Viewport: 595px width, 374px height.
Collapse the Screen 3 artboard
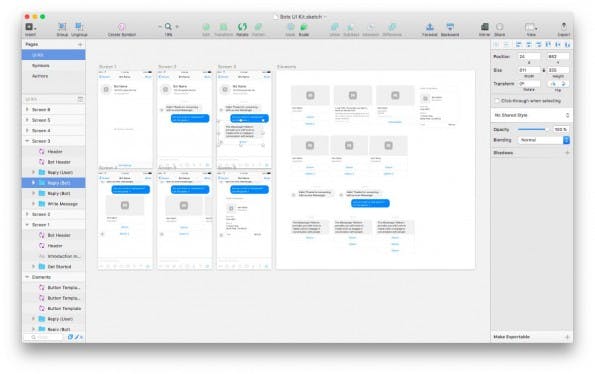(27, 141)
